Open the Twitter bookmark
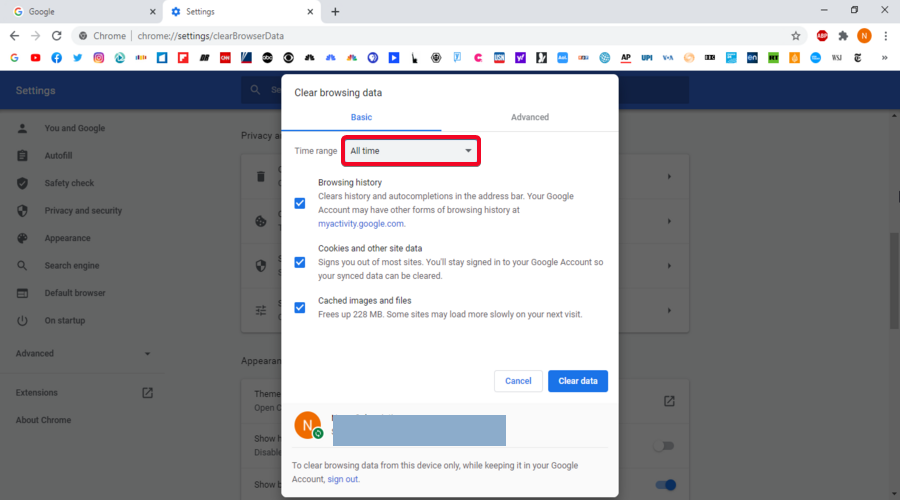Viewport: 900px width, 500px height. [78, 58]
